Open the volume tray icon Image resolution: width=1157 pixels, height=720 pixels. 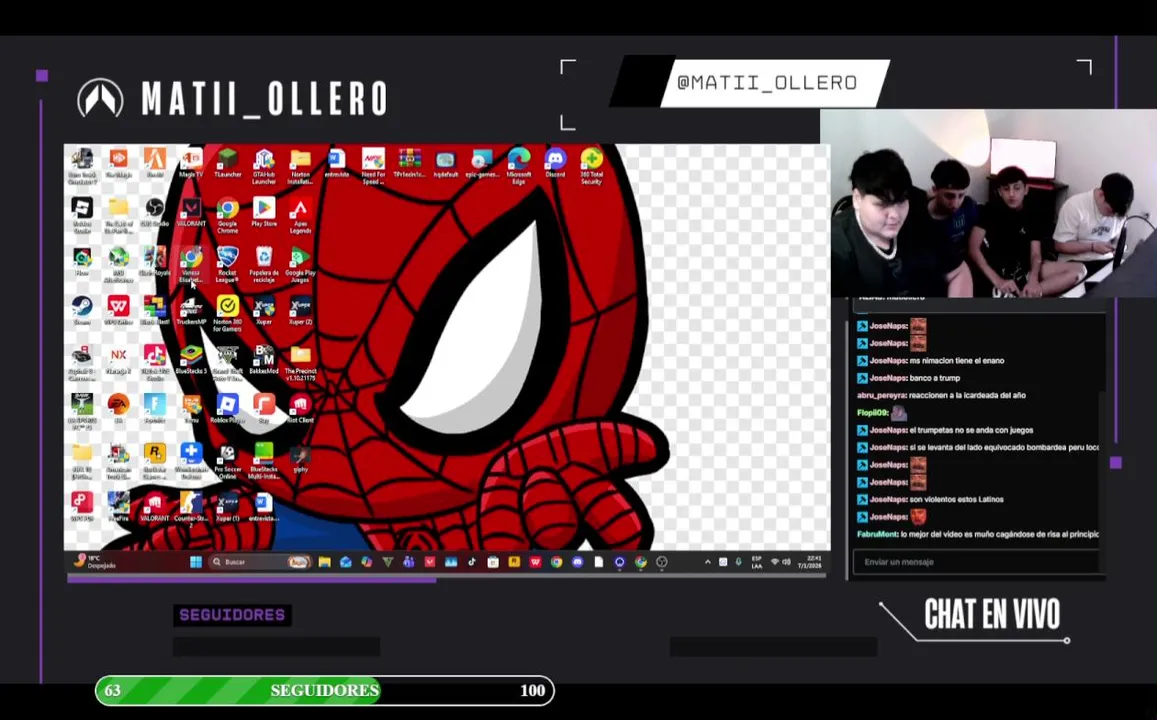coord(787,562)
